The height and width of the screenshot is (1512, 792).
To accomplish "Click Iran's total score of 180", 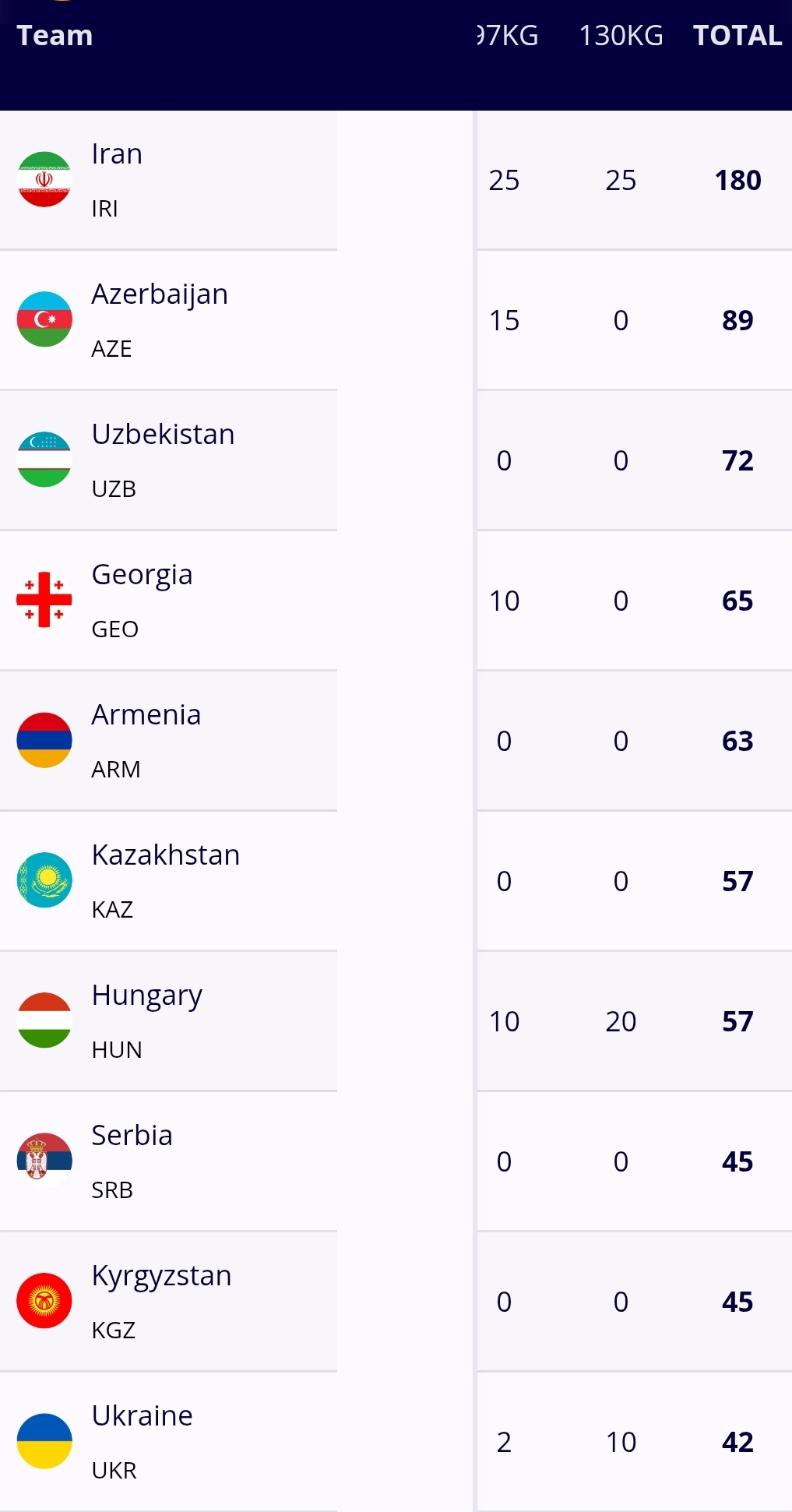I will click(737, 181).
